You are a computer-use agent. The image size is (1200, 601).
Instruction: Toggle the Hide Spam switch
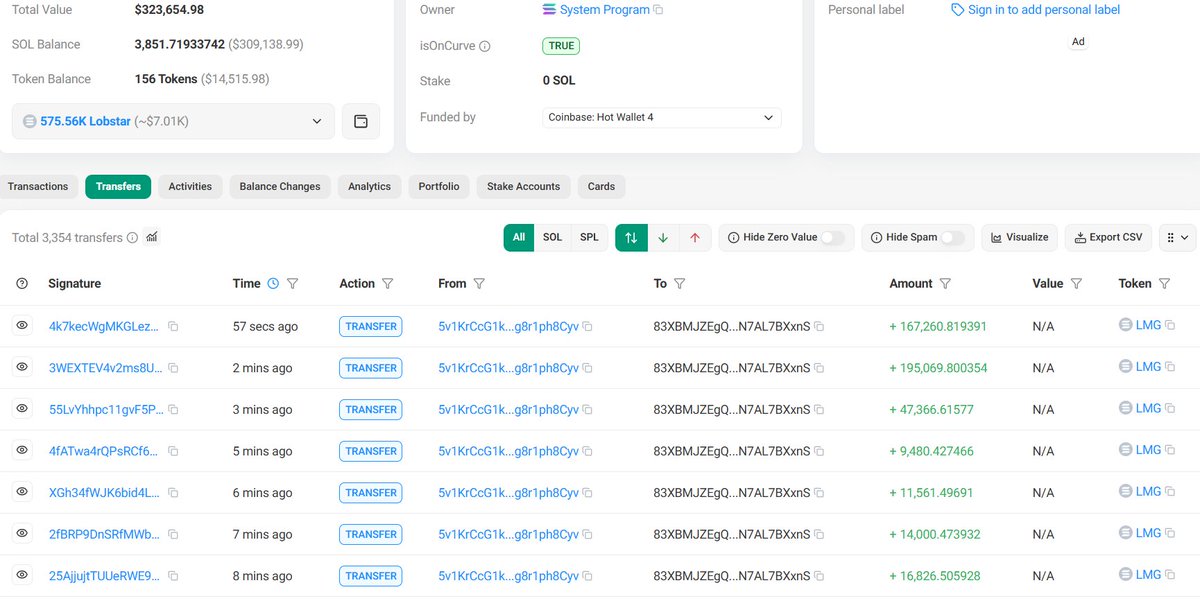pos(953,238)
